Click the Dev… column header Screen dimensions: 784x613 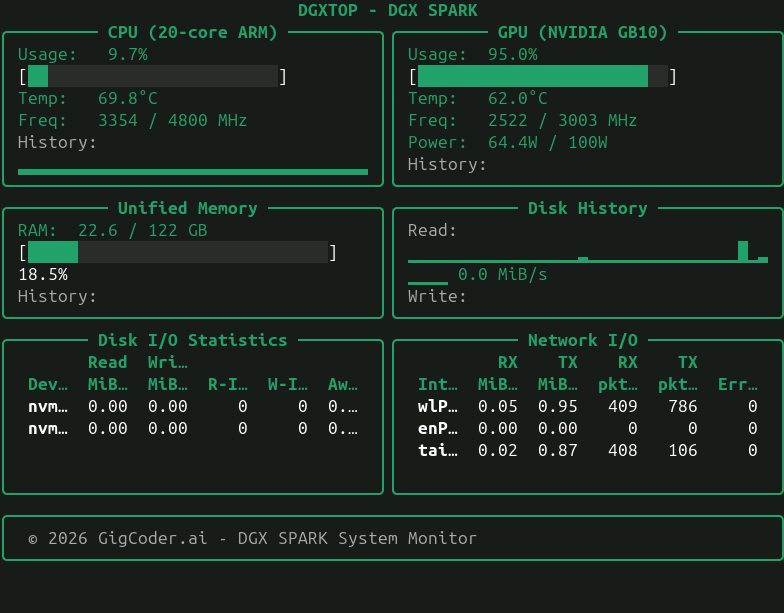(48, 384)
